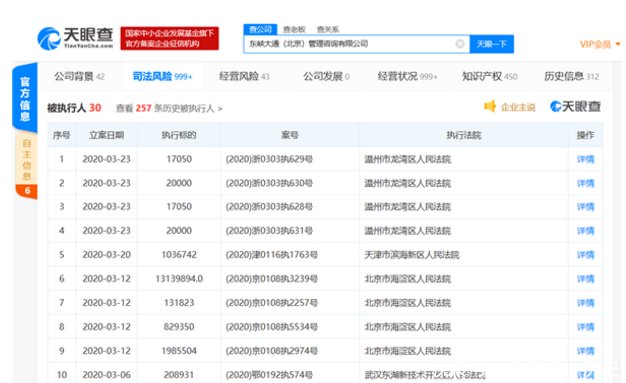Click the 立案日期 column header
The width and height of the screenshot is (626, 383).
pyautogui.click(x=106, y=135)
